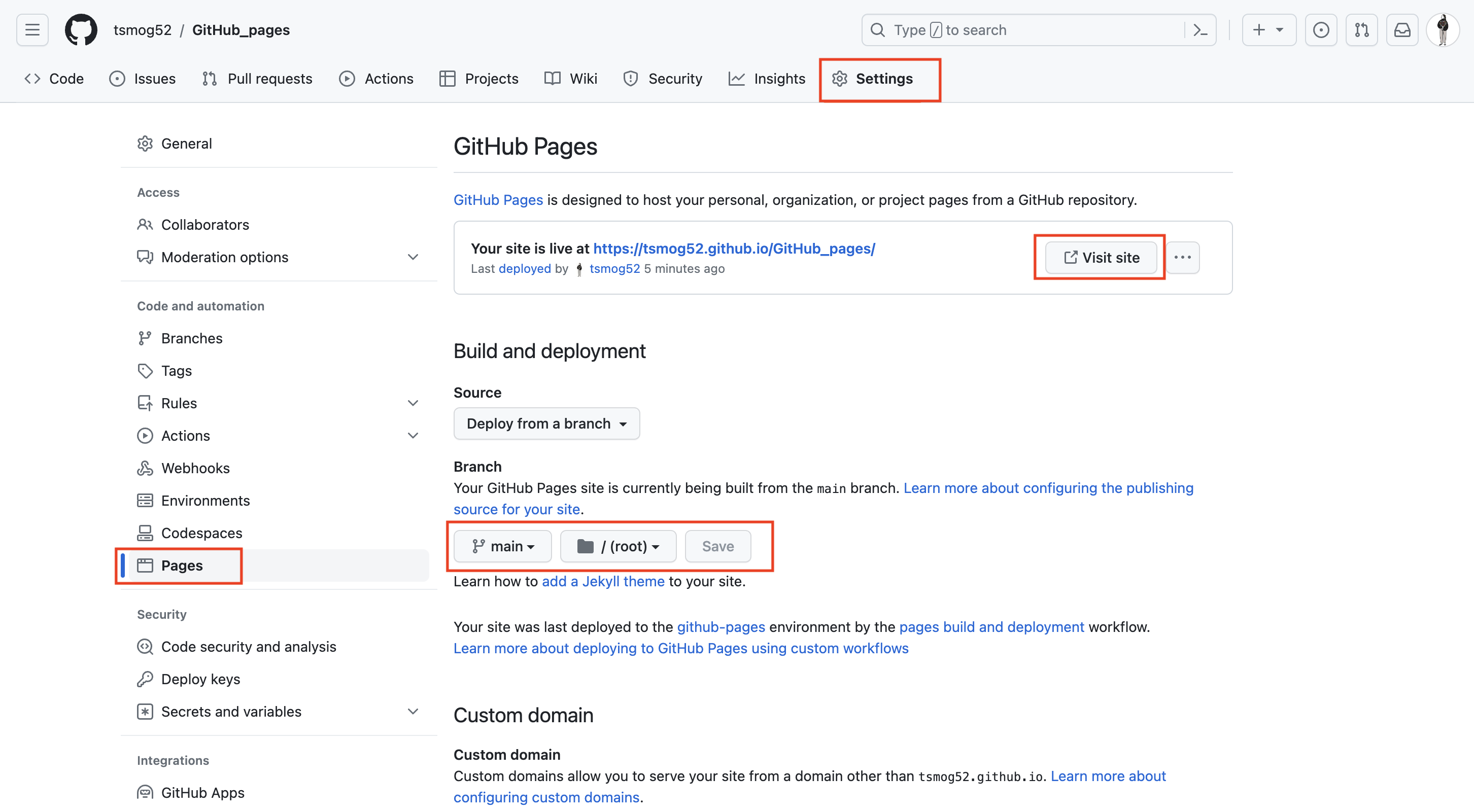Open your GitHub notifications inbox
The height and width of the screenshot is (812, 1474).
[1402, 30]
